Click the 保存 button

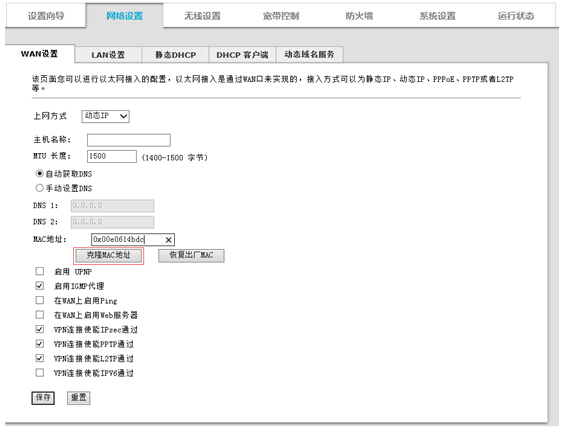point(43,398)
